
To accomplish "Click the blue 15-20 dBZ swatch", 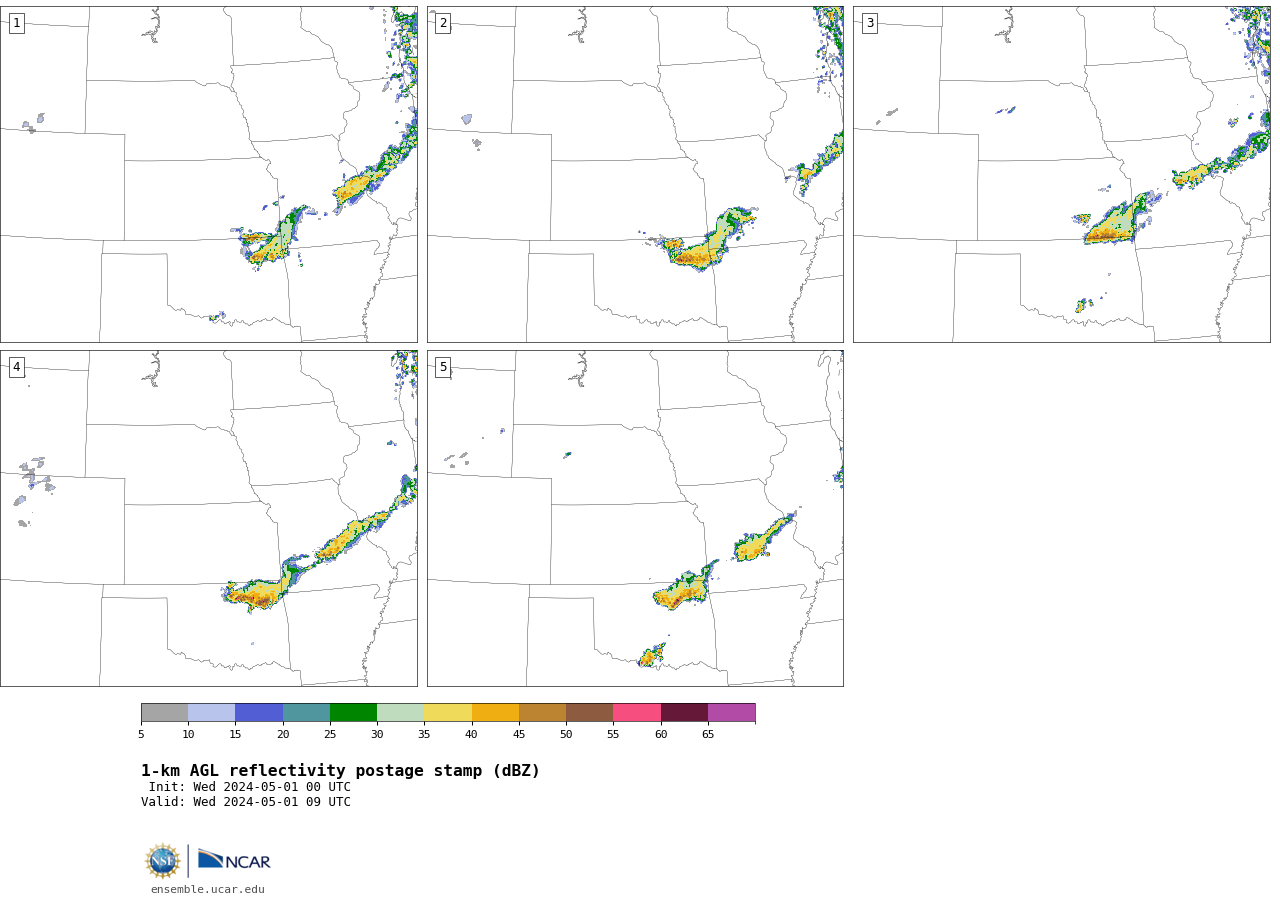I will tap(259, 713).
